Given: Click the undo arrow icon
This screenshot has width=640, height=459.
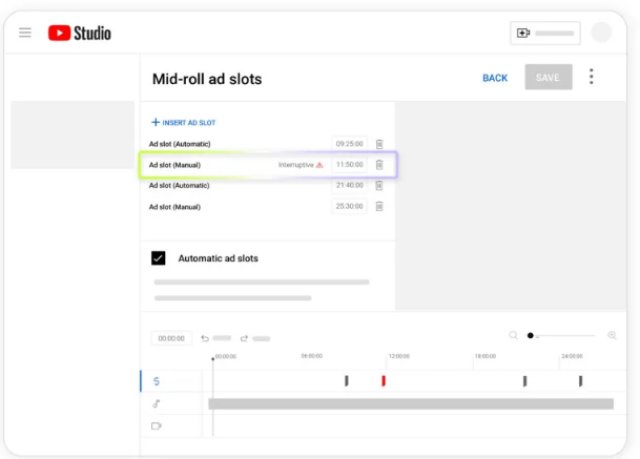Looking at the screenshot, I should [x=205, y=338].
